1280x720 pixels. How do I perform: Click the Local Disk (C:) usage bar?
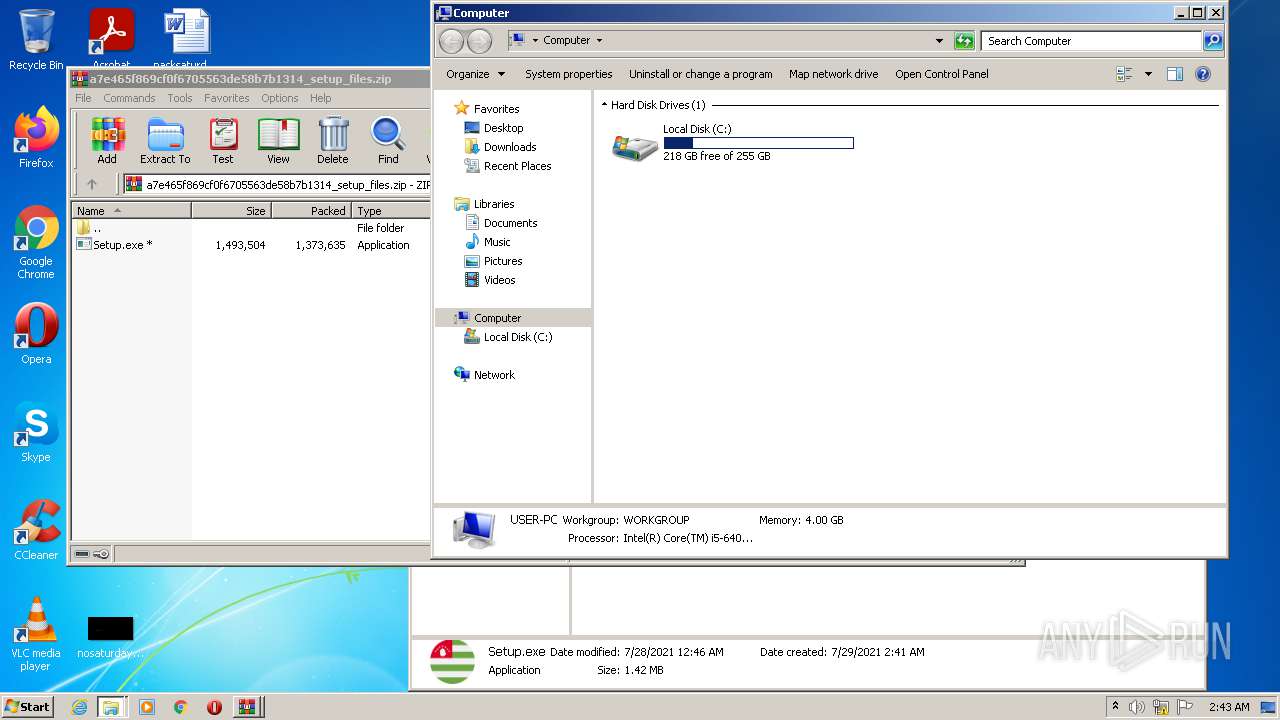(x=758, y=143)
